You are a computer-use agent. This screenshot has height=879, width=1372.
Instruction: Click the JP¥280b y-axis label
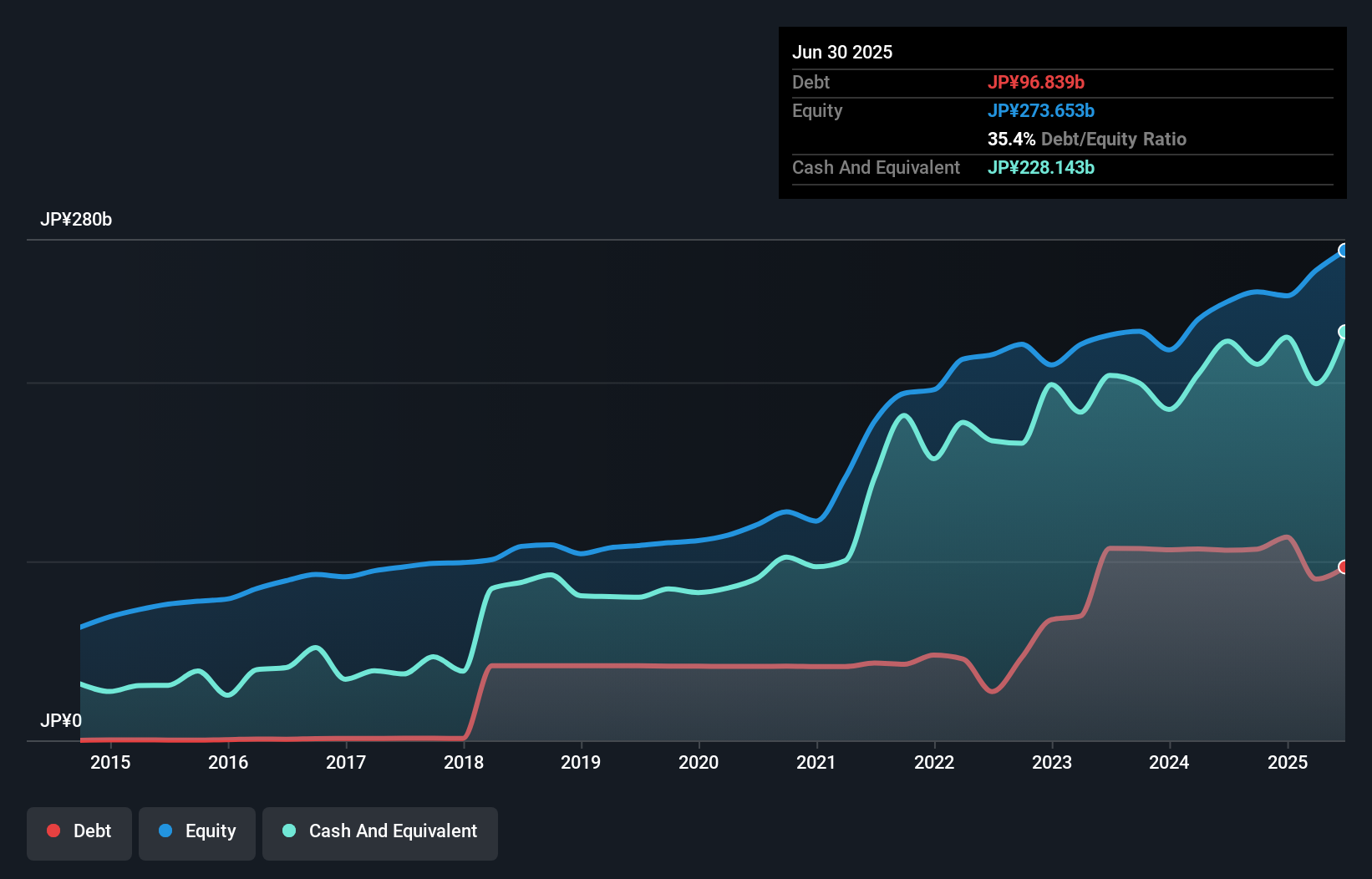76,220
